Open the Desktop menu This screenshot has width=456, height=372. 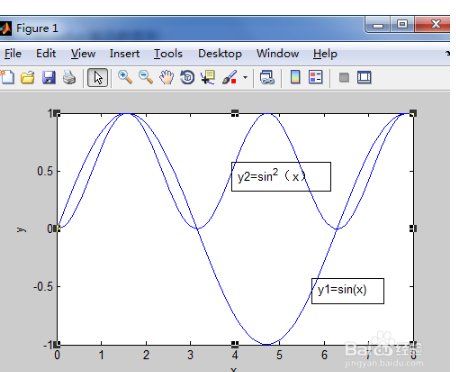pyautogui.click(x=220, y=54)
